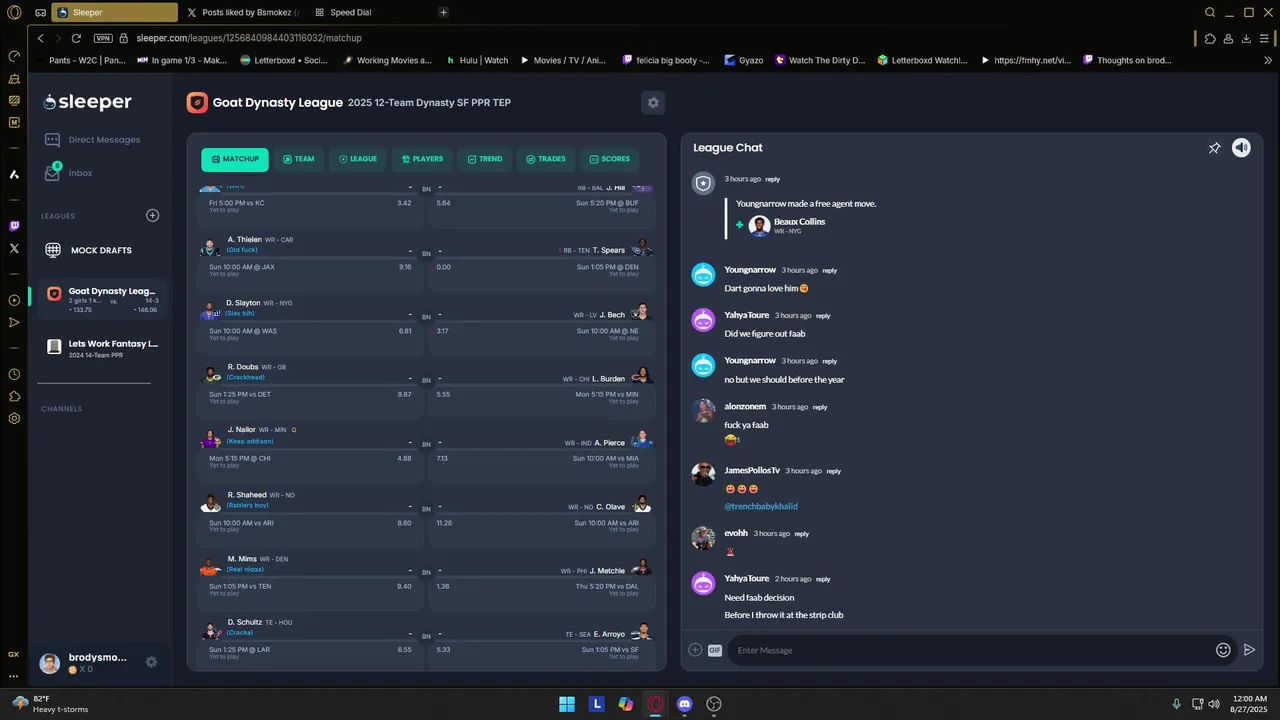Reply to YahyaToure's 'Did we figure out faab'
Image resolution: width=1280 pixels, height=720 pixels.
[823, 316]
